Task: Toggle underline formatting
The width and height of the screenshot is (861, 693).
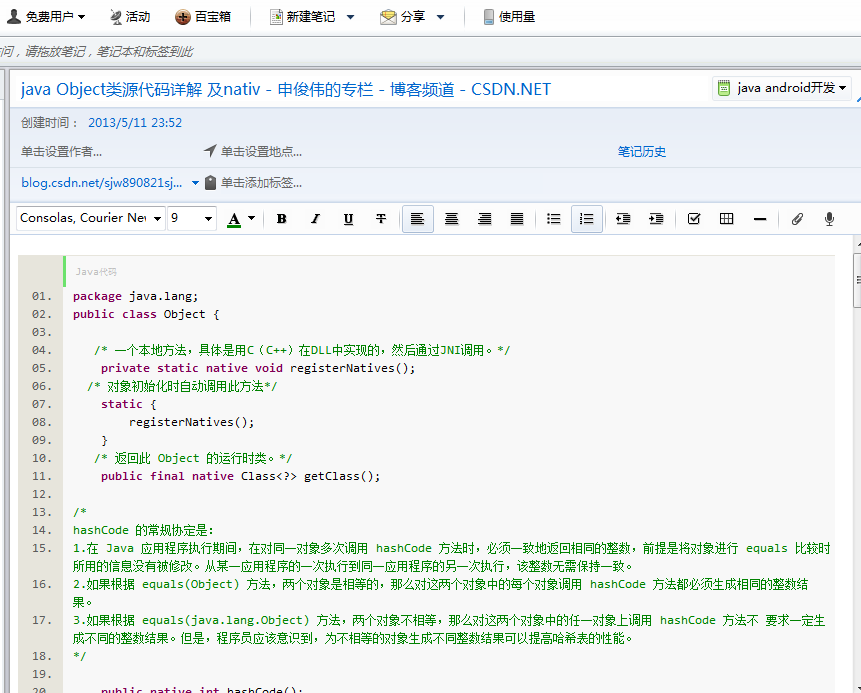Action: tap(348, 219)
